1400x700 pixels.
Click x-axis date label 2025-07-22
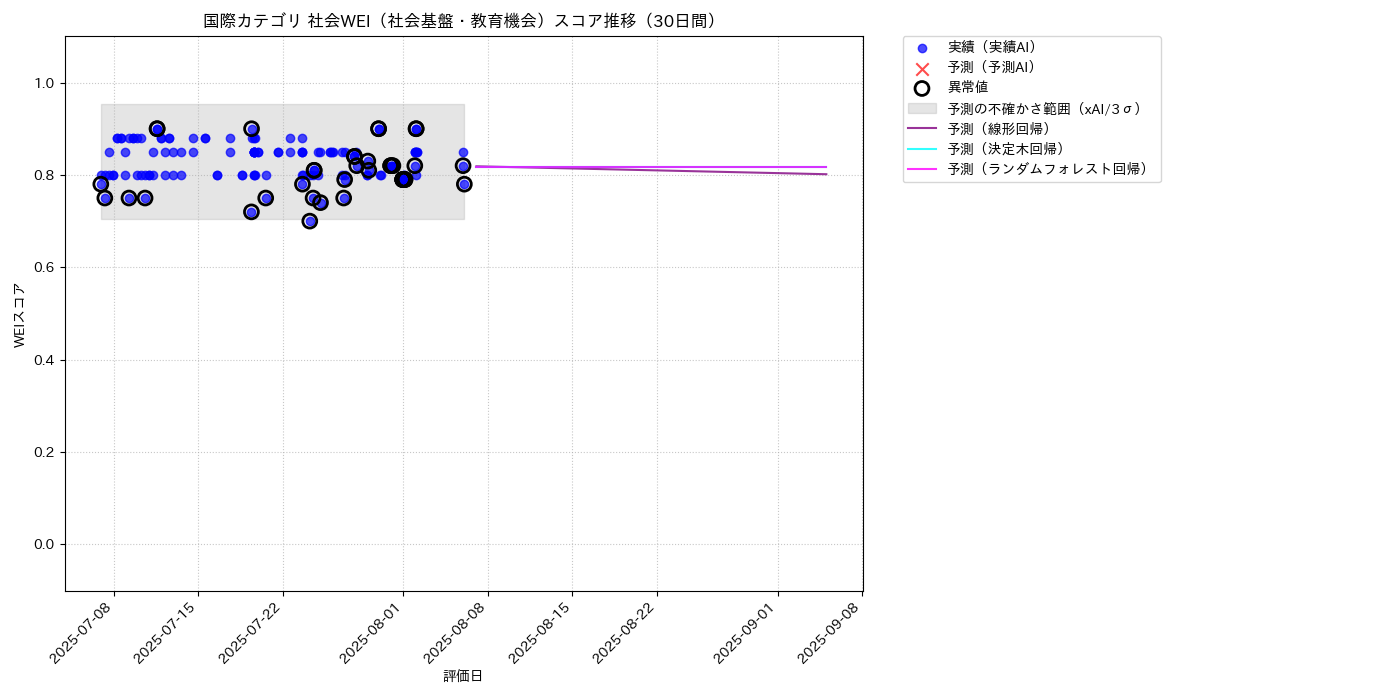point(252,632)
